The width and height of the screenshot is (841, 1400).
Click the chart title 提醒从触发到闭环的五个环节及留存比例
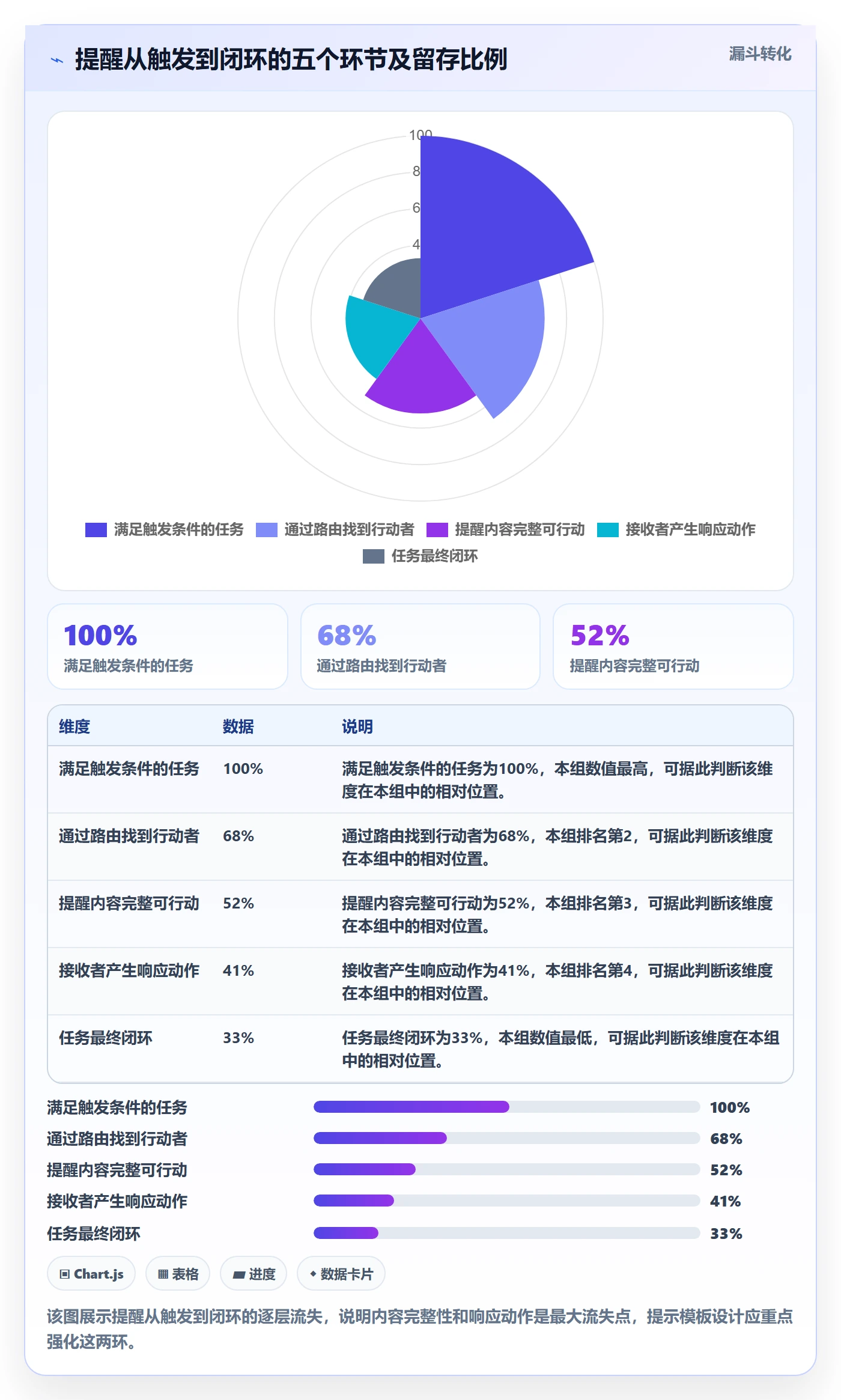point(291,59)
